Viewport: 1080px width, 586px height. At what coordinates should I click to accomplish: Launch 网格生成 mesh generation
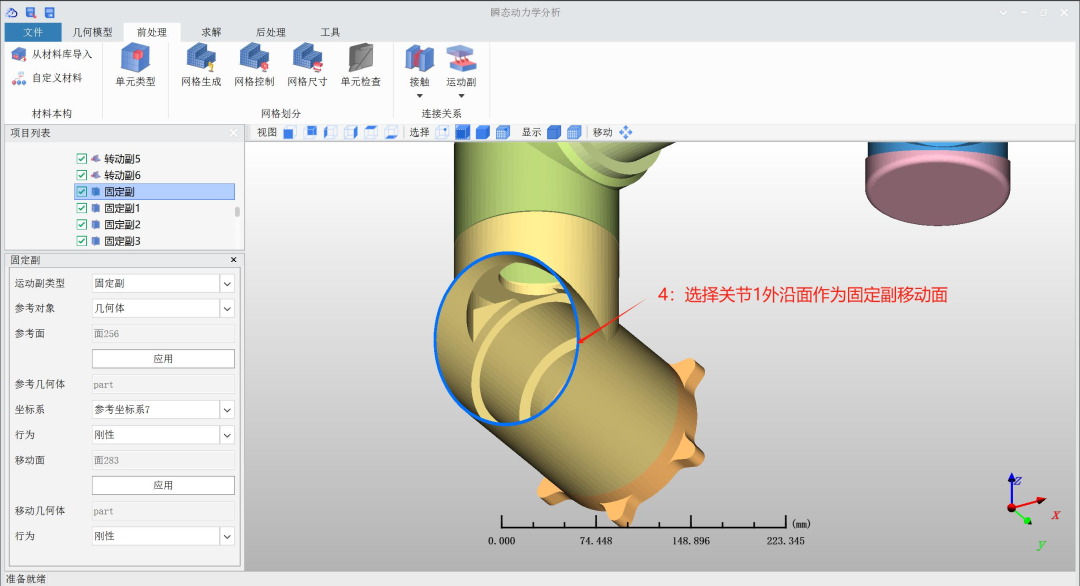tap(201, 65)
